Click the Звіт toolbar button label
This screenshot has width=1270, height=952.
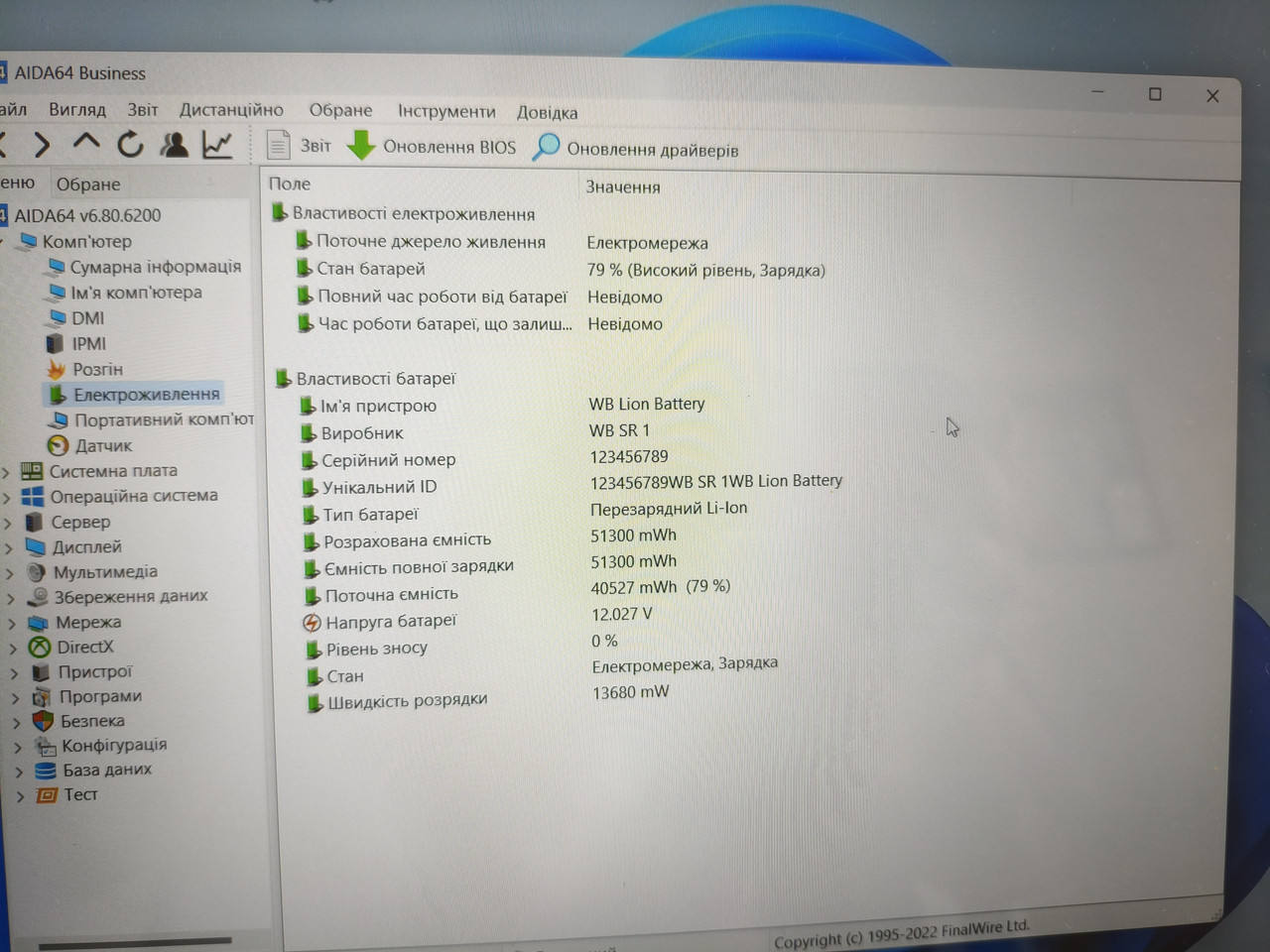coord(316,146)
